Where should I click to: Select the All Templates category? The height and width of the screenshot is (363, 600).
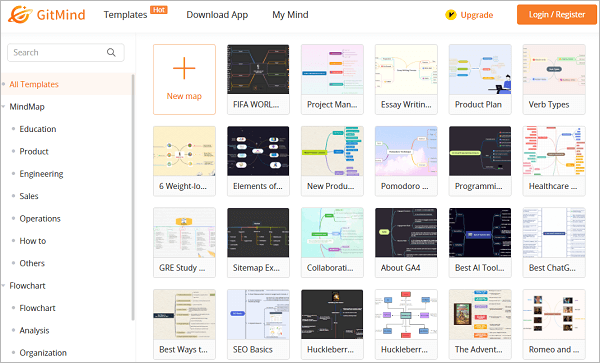tap(34, 85)
